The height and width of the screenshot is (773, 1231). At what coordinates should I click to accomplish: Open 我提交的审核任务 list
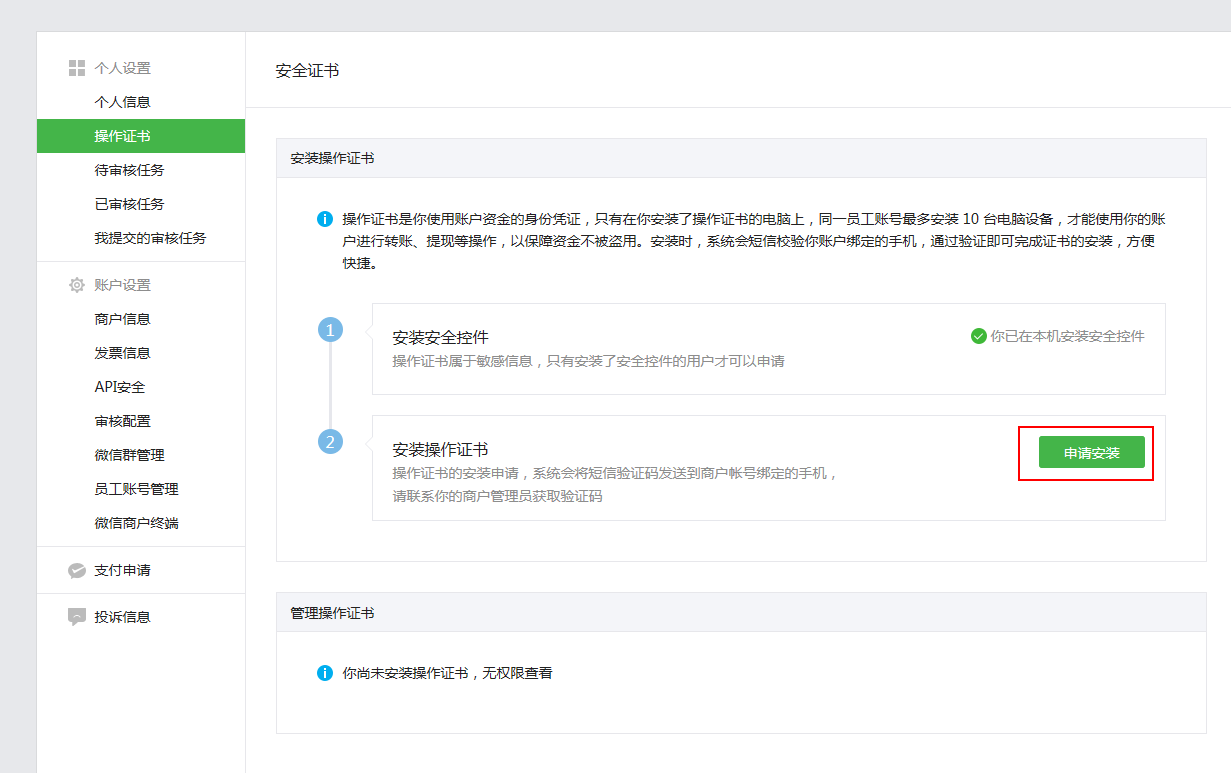coord(150,238)
